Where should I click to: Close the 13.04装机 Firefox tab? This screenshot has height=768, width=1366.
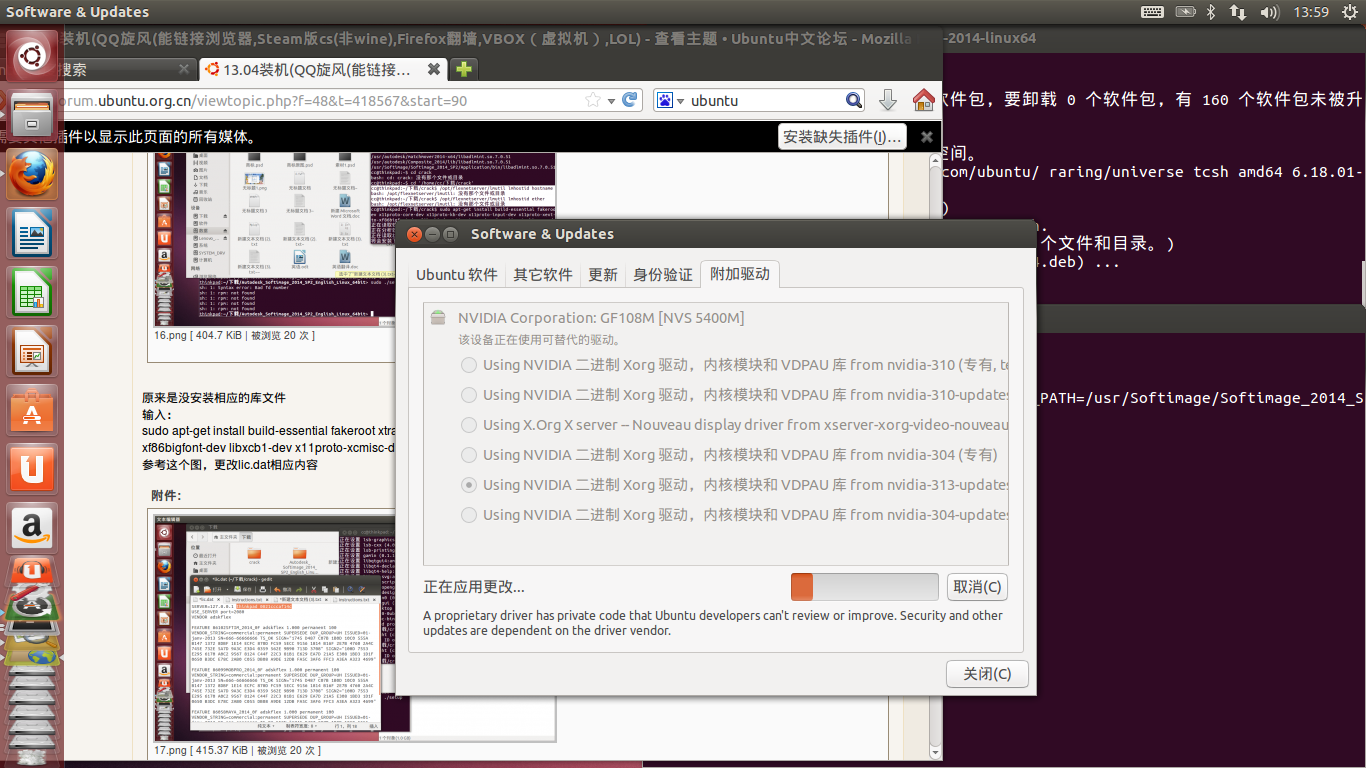tap(433, 70)
